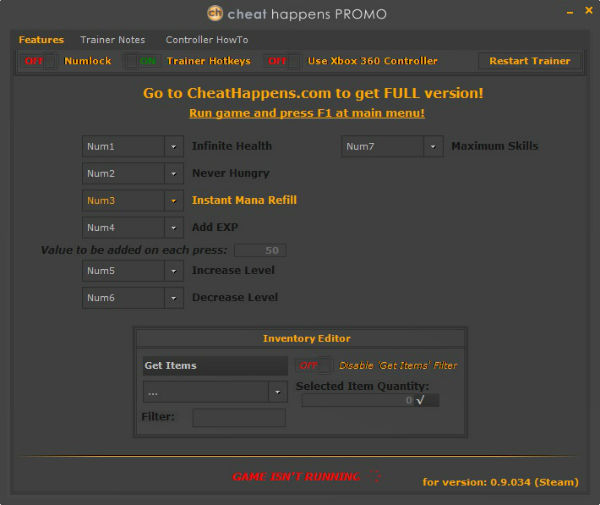Confirm item quantity with the checkmark icon
The width and height of the screenshot is (600, 505).
pyautogui.click(x=421, y=400)
